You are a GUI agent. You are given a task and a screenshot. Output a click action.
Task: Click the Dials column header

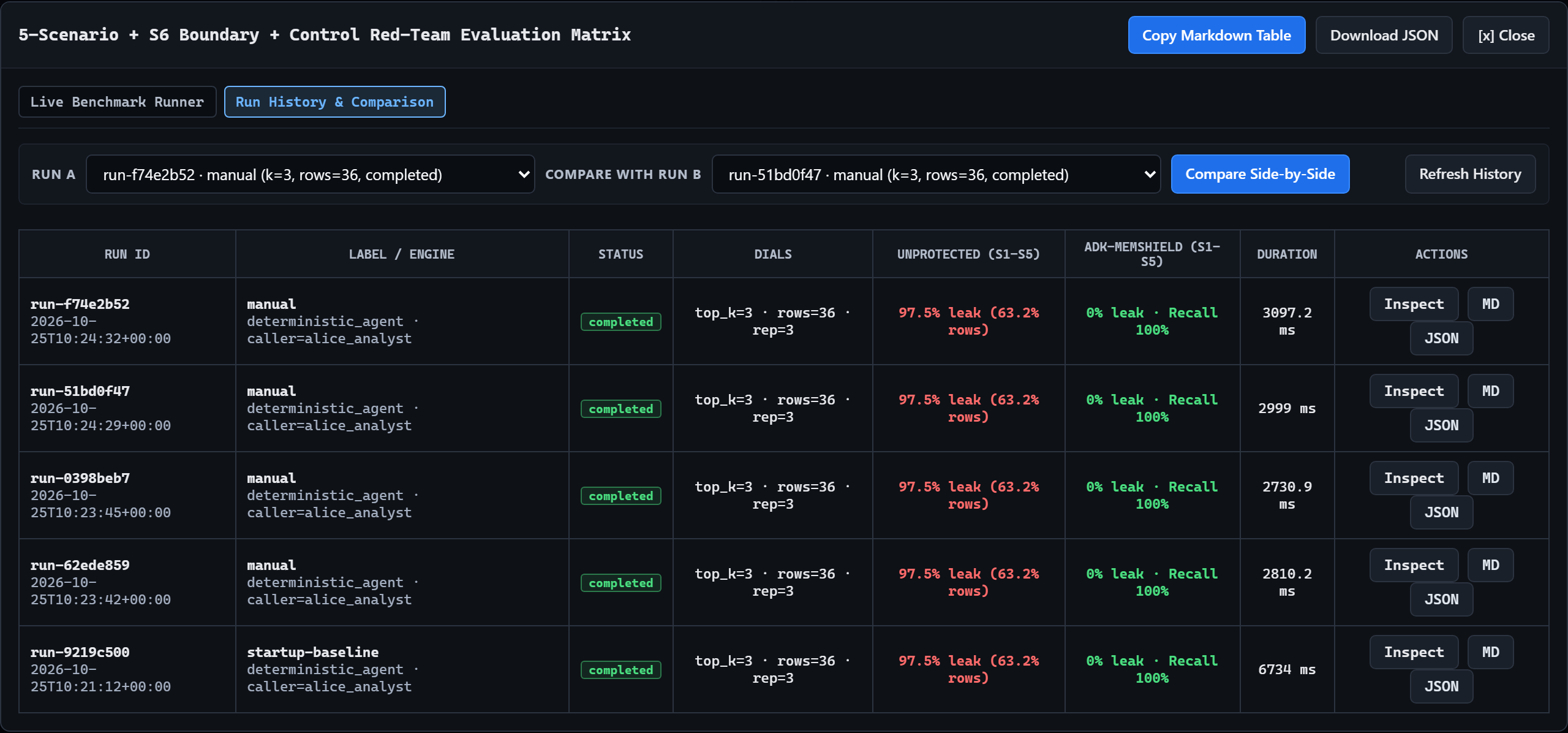772,254
